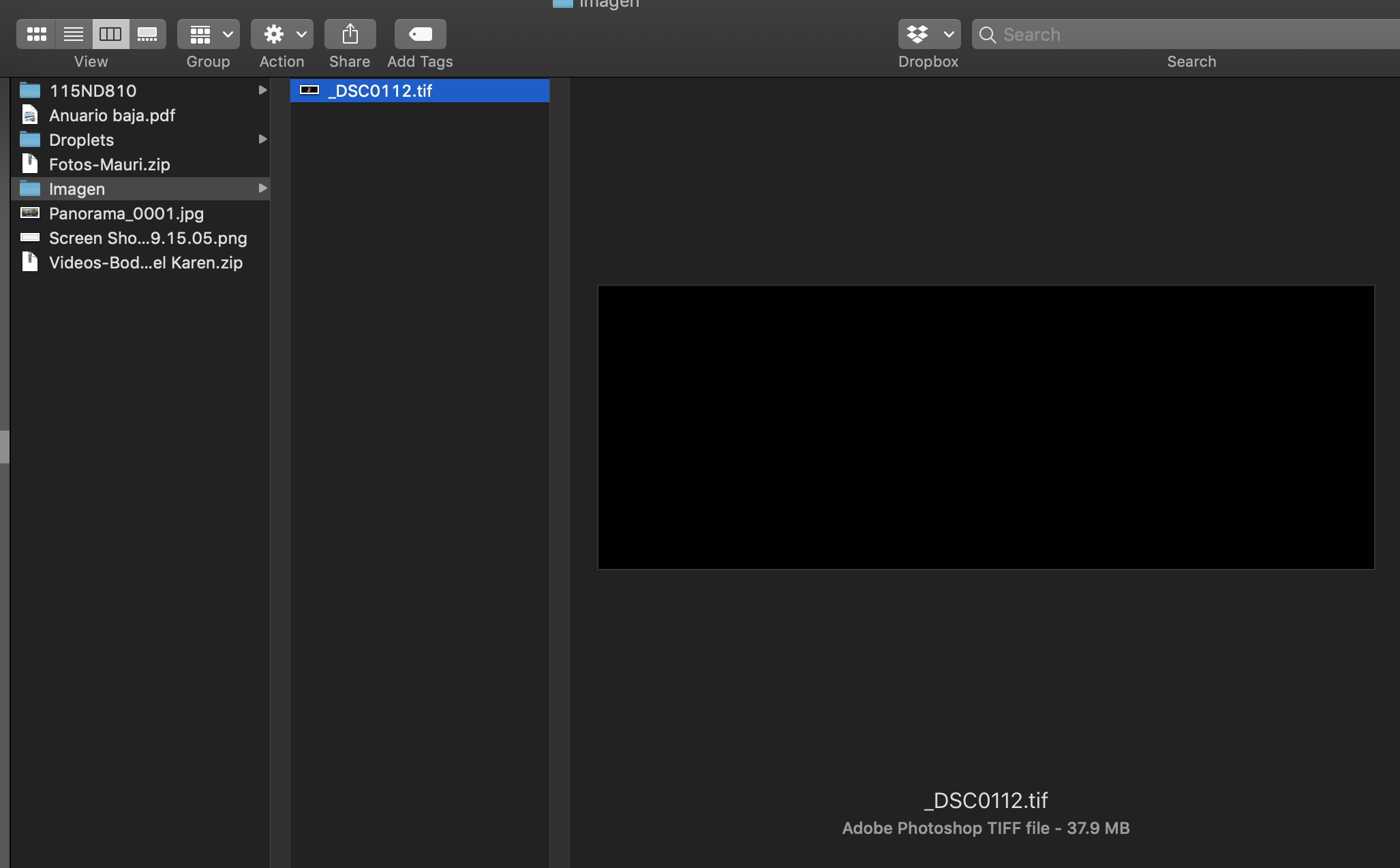This screenshot has width=1400, height=868.
Task: Expand the 115ND810 folder arrow
Action: tap(262, 90)
